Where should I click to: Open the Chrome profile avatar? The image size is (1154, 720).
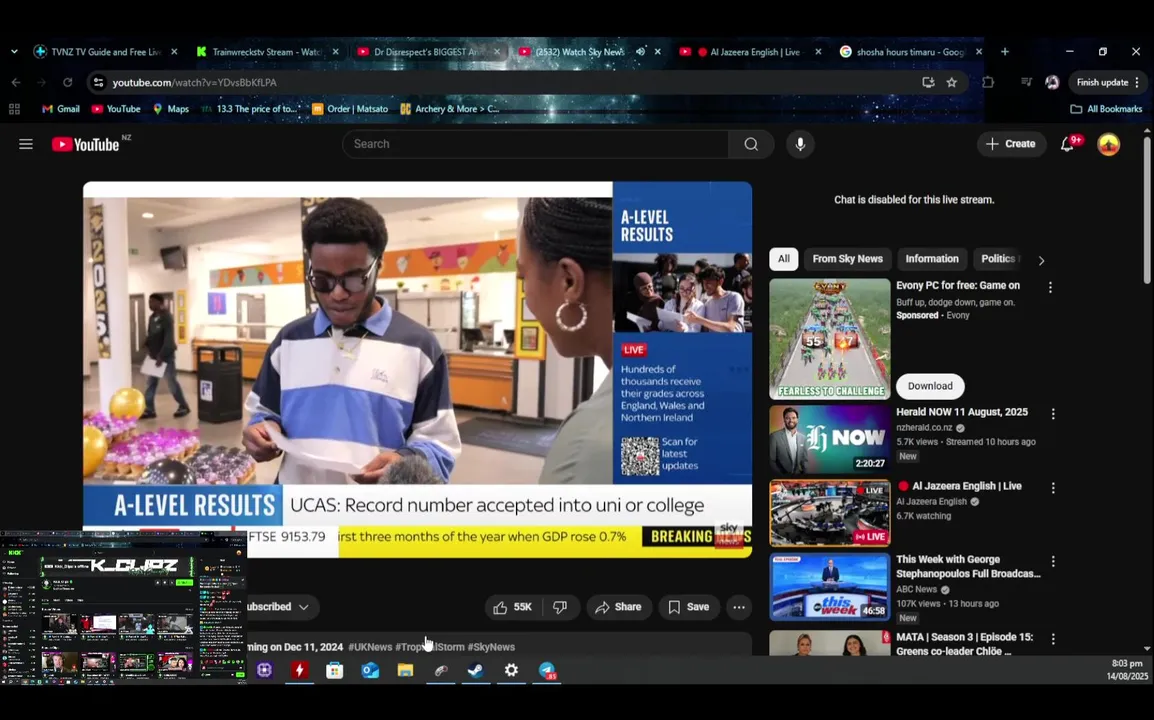(1052, 82)
